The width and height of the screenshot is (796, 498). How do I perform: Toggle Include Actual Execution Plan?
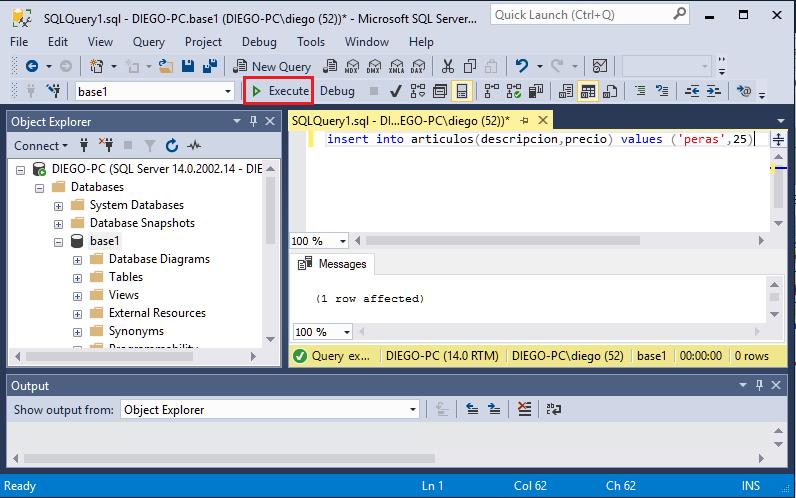point(491,91)
